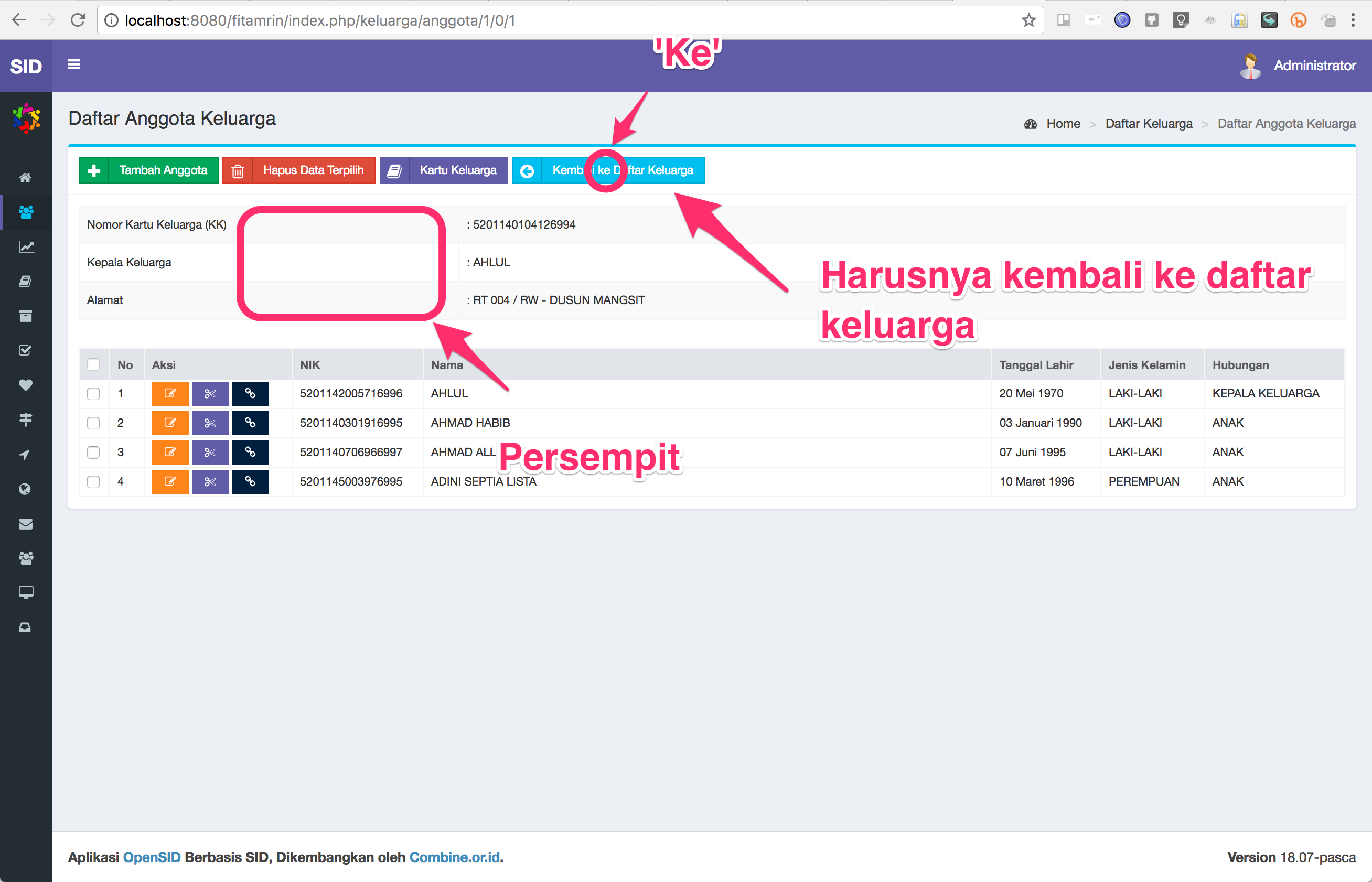Image resolution: width=1372 pixels, height=882 pixels.
Task: Open the Home dashboard from the sidebar
Action: coord(26,178)
